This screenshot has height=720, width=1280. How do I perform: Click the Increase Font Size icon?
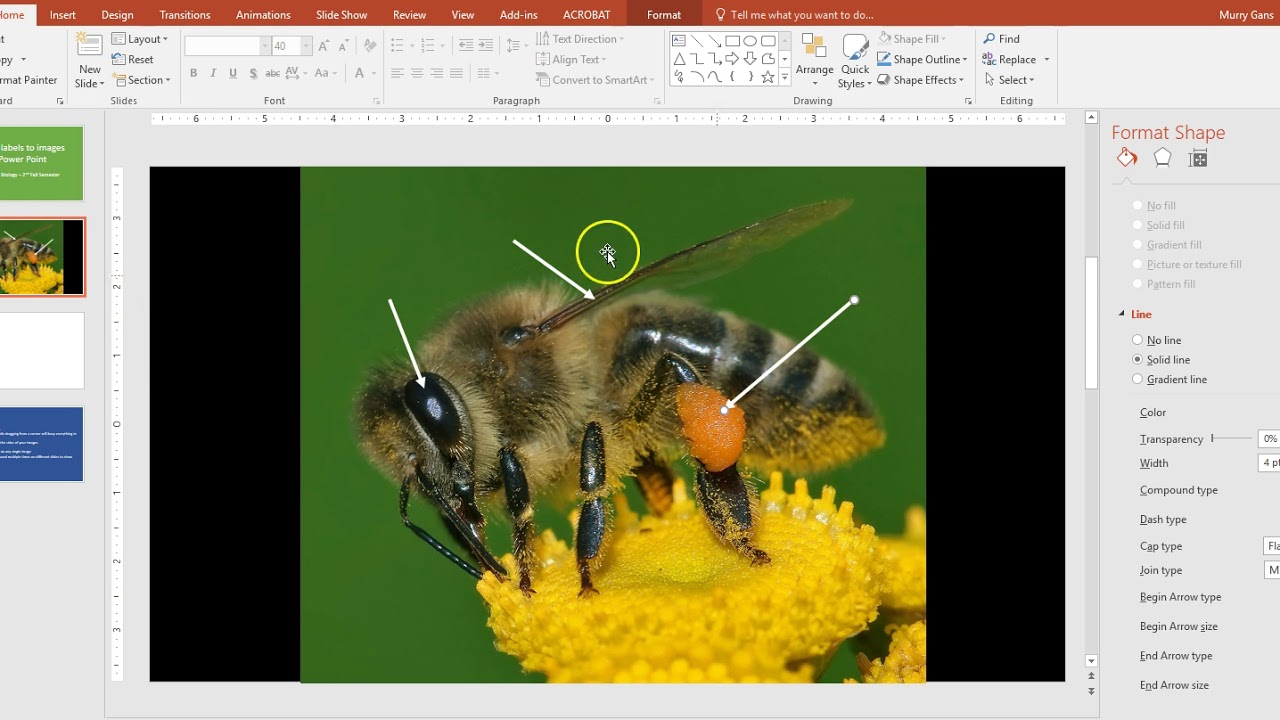pyautogui.click(x=323, y=46)
